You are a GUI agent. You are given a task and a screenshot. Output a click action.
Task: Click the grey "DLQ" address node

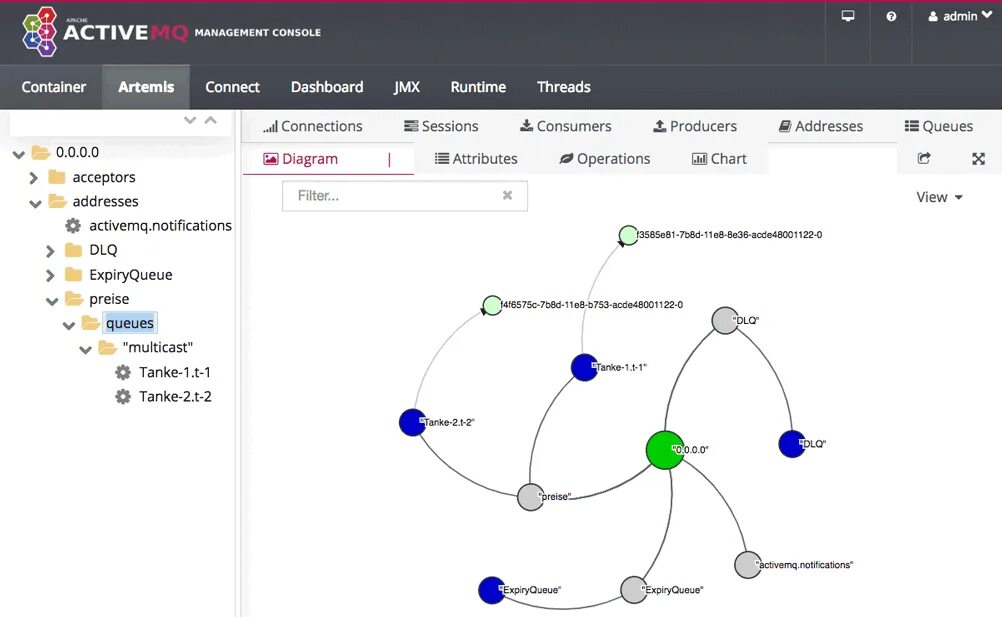[725, 321]
